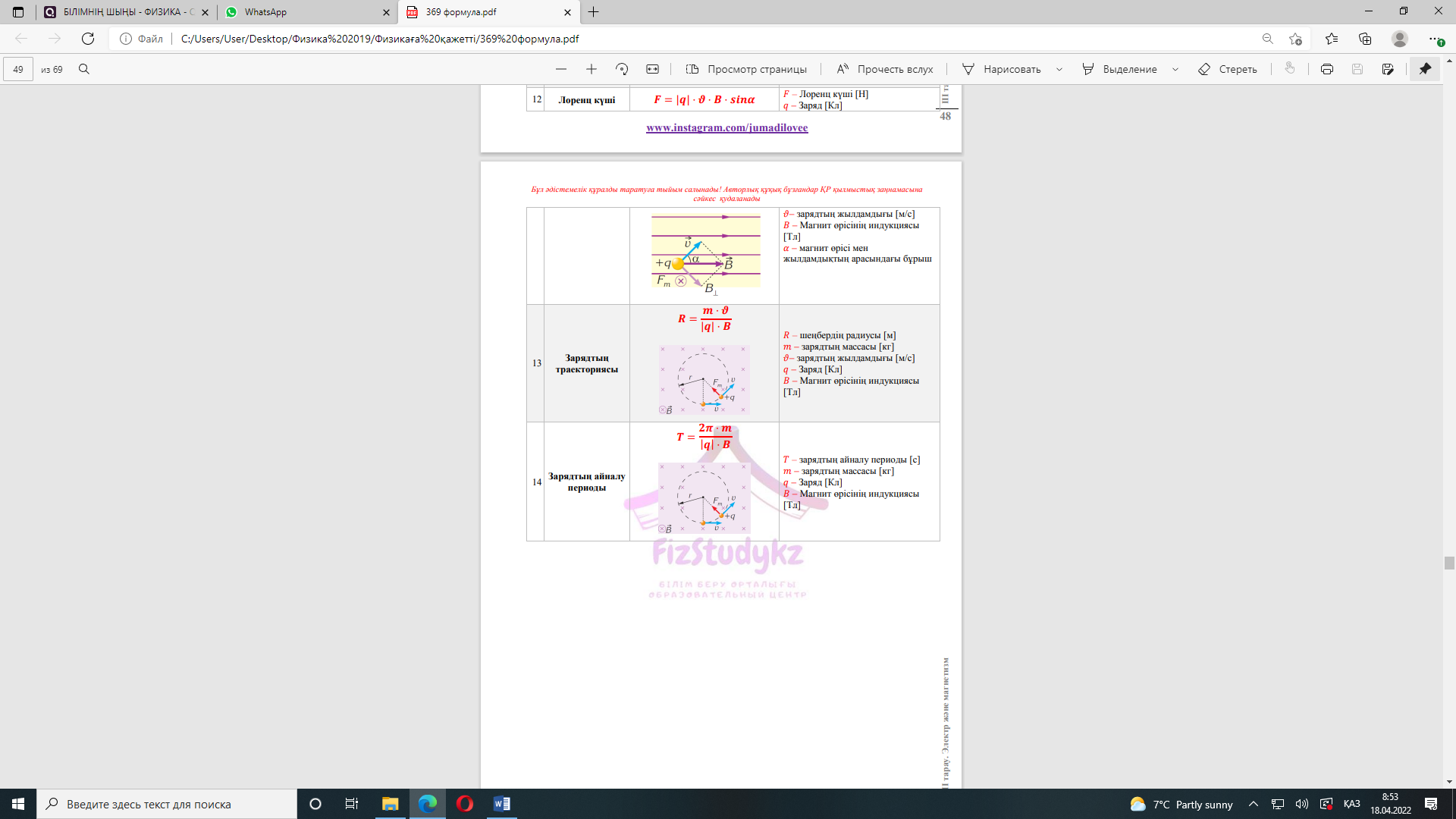Toggle the Erase (Стереть) tool
Viewport: 1456px width, 819px height.
1228,69
